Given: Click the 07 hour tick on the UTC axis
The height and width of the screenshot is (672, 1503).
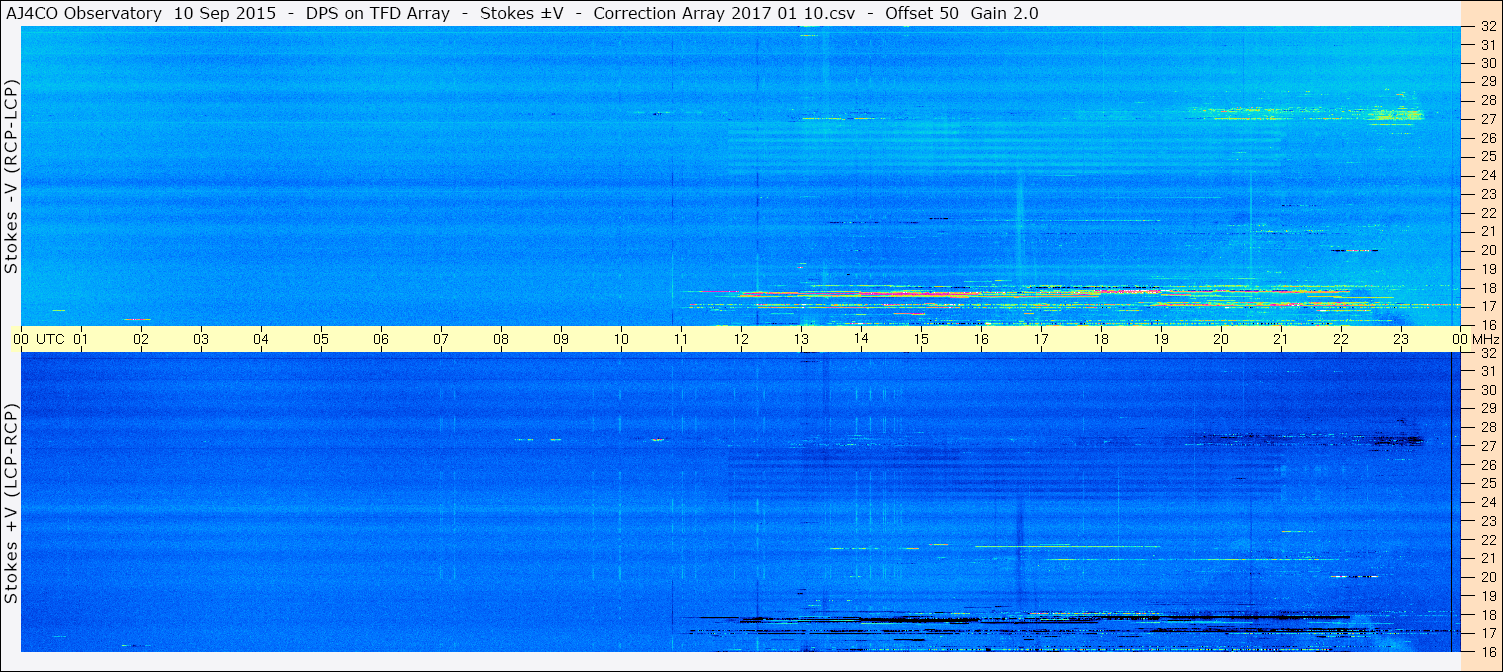Looking at the screenshot, I should [441, 339].
